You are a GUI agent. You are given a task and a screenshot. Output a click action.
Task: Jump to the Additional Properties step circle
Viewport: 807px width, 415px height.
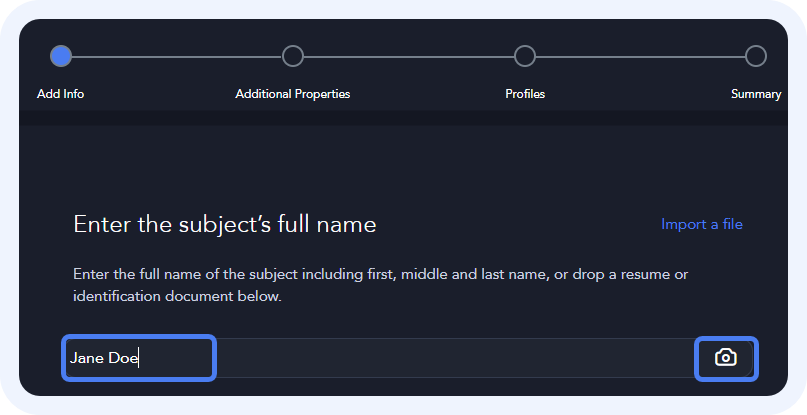point(293,56)
